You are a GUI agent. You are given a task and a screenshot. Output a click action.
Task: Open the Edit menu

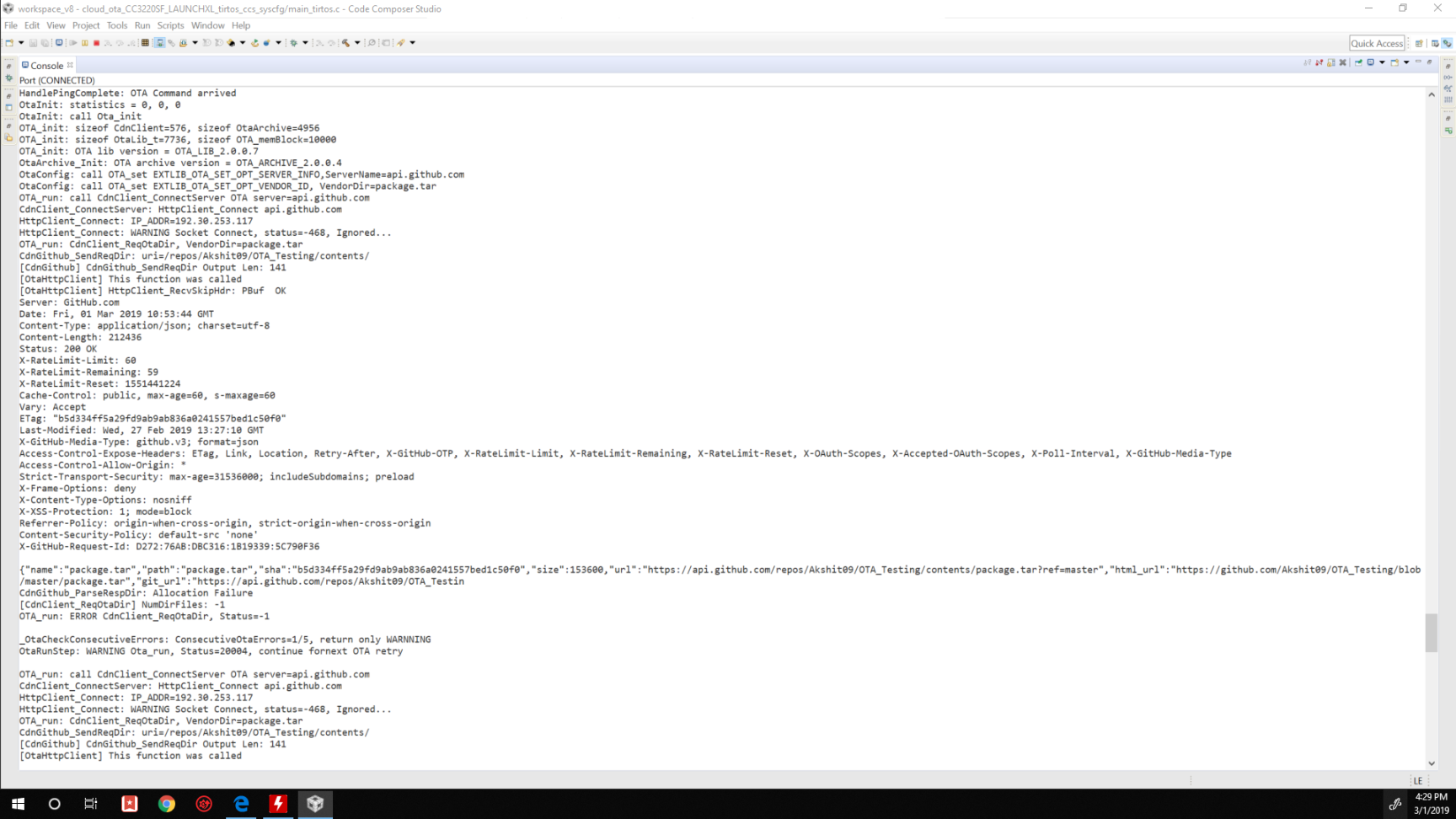pyautogui.click(x=32, y=25)
